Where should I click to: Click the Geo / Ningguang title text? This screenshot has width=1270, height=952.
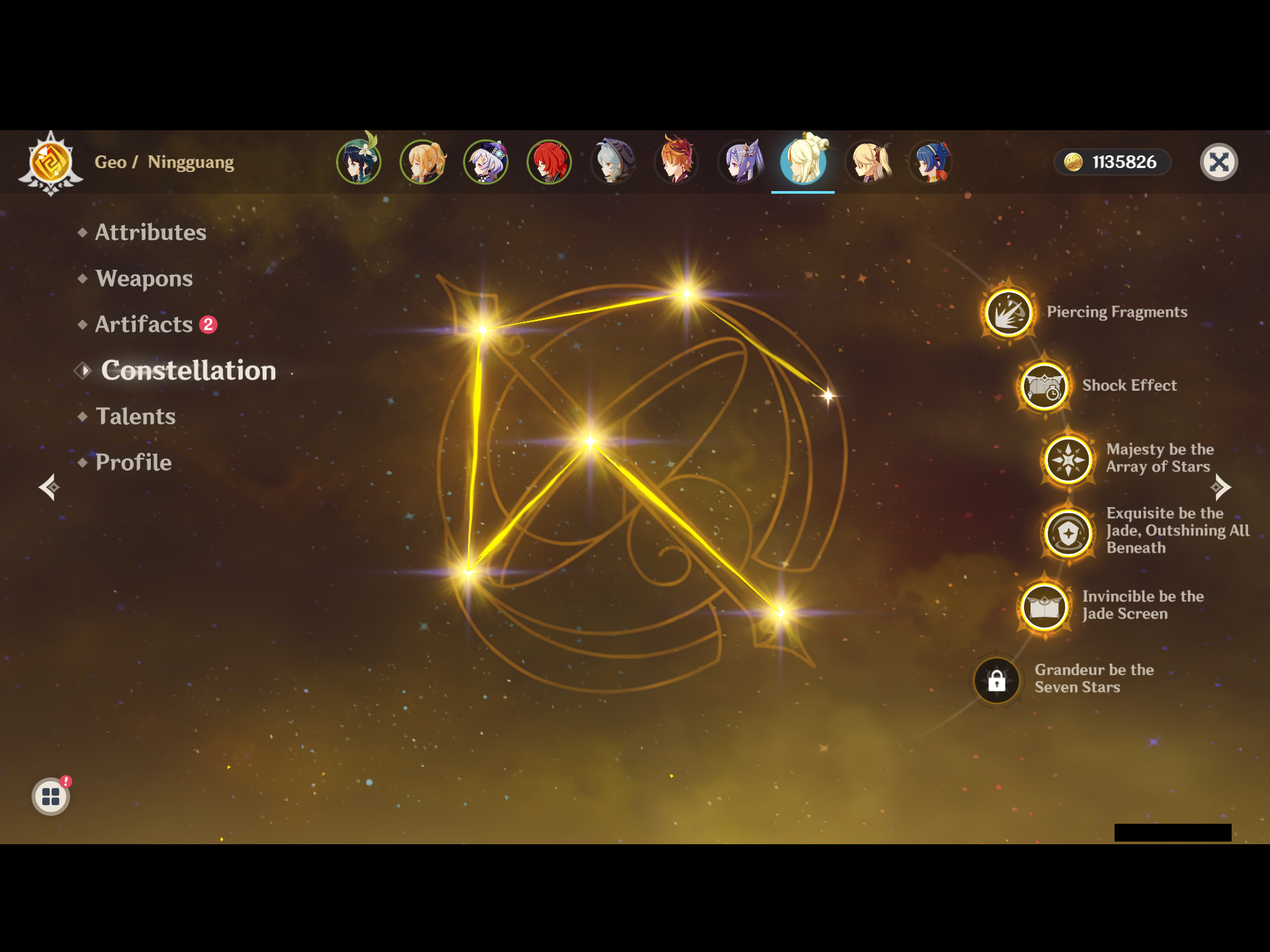click(x=164, y=162)
